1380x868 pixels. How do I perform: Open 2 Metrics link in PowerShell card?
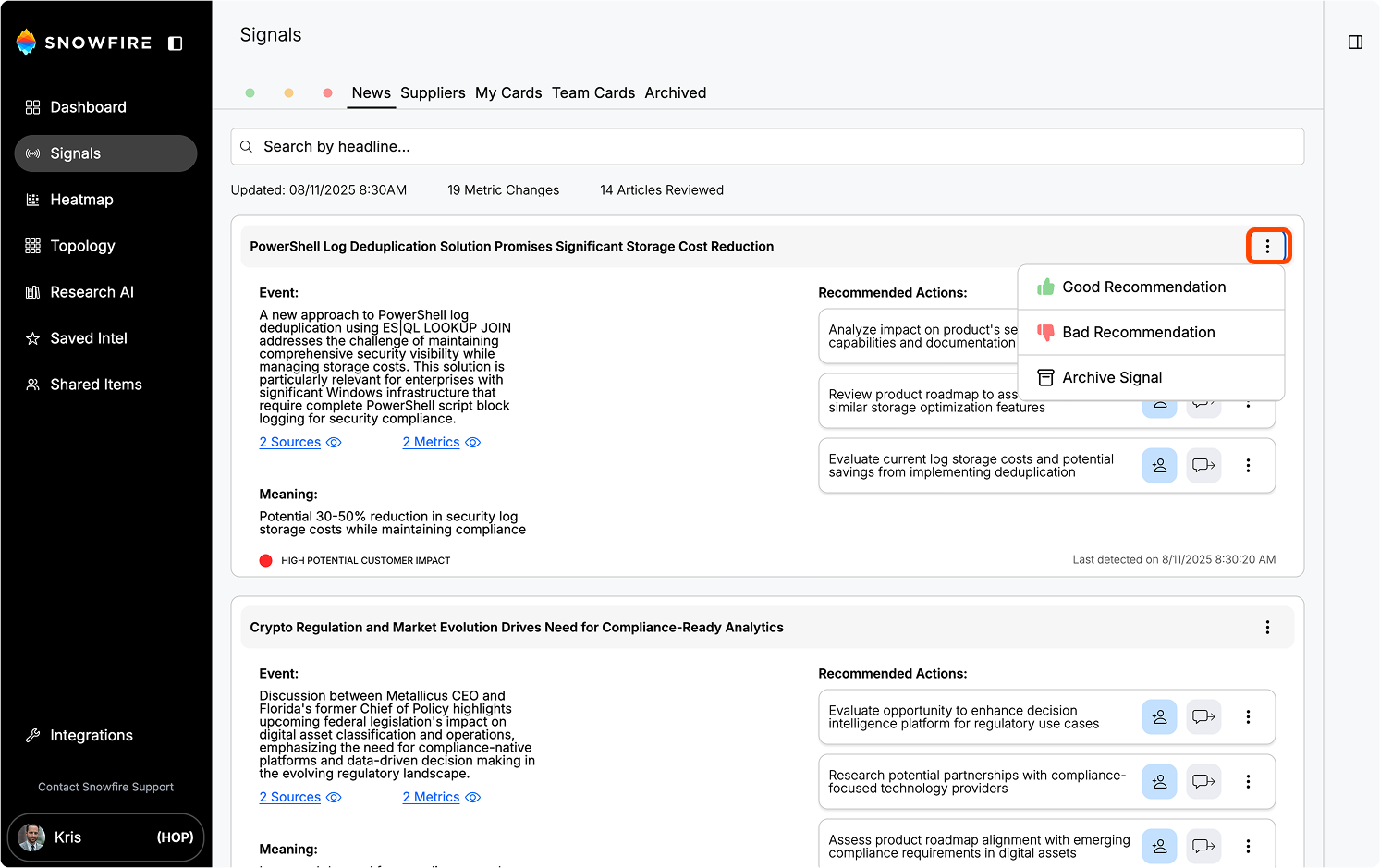(x=432, y=443)
